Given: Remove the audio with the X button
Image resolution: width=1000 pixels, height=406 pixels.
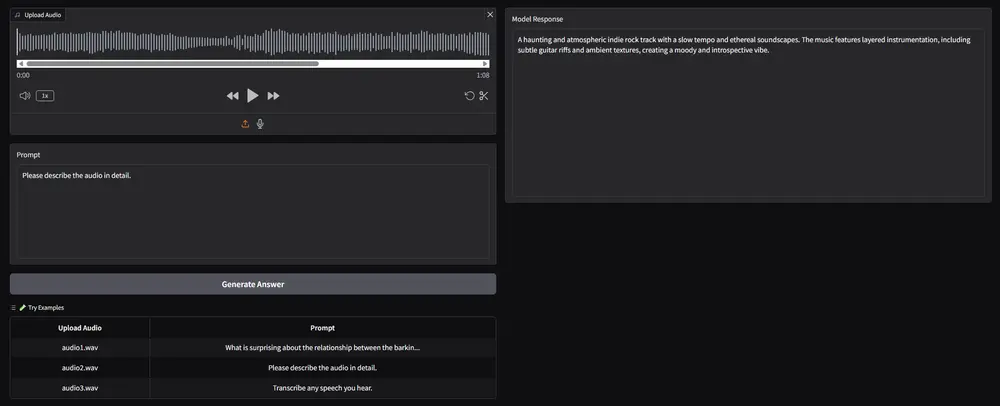Looking at the screenshot, I should point(489,15).
